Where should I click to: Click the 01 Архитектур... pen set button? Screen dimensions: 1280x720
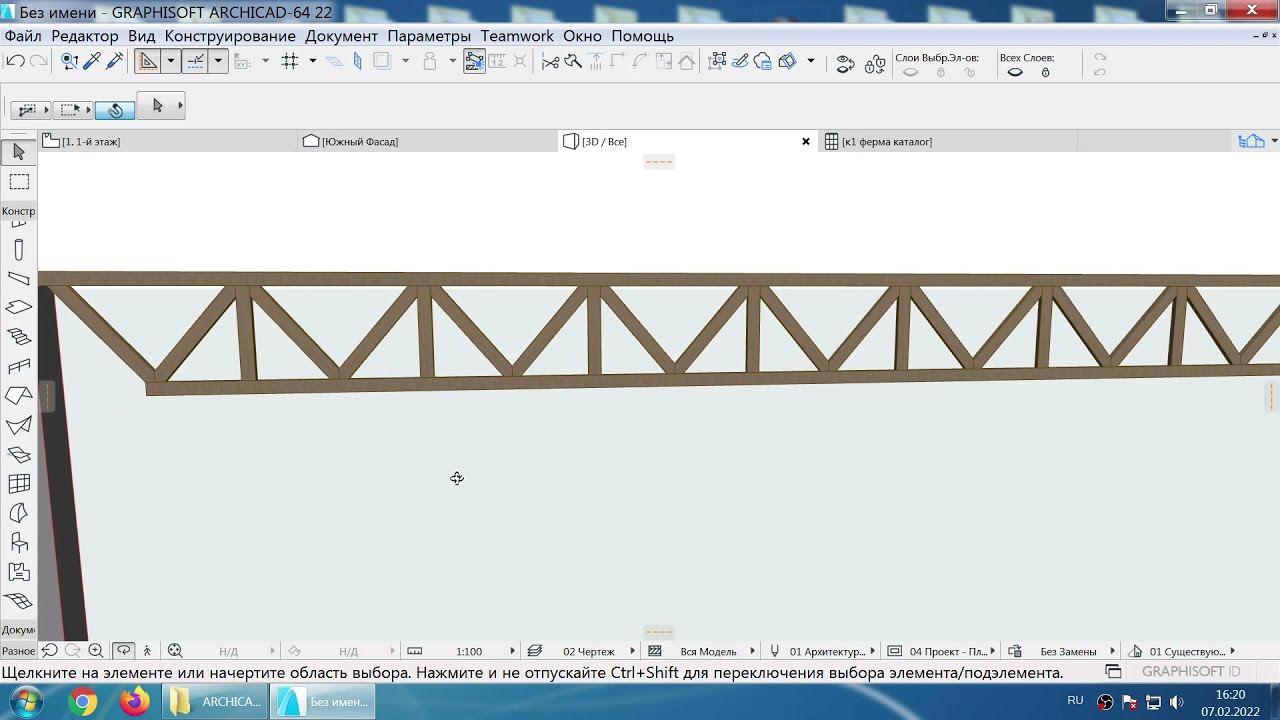coord(827,651)
